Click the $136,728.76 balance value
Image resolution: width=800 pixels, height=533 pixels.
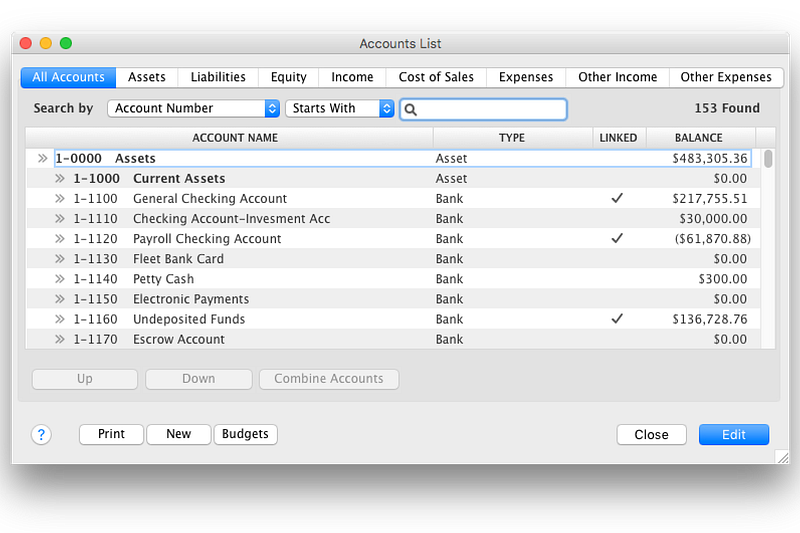coord(710,319)
